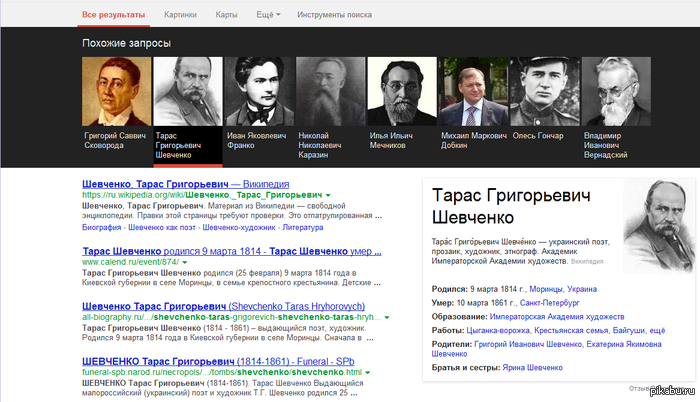The image size is (700, 402).
Task: Expand the arrow next to calend.ru URL
Action: tap(184, 262)
